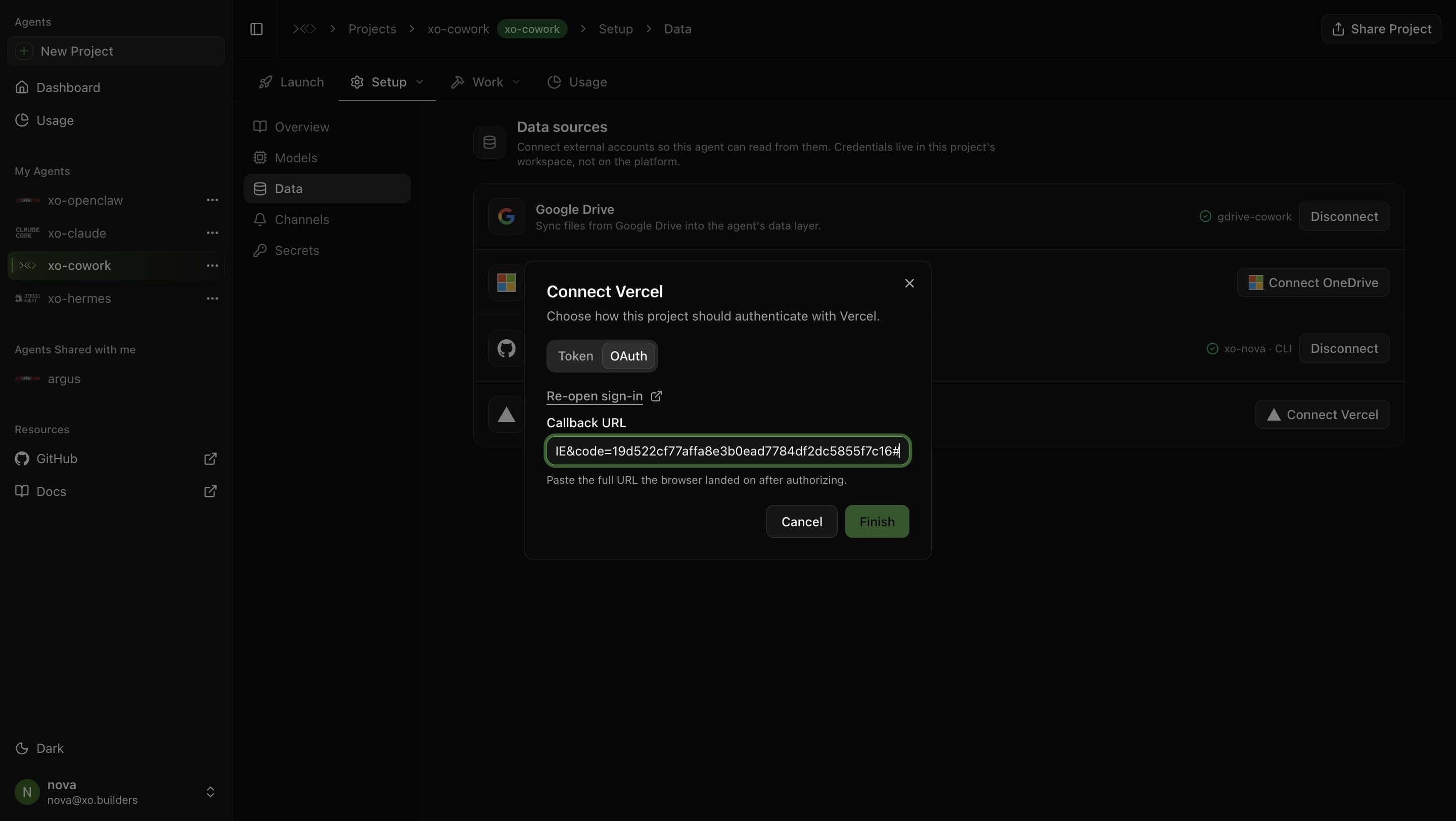
Task: Click external-link icon beside Re-open sign-in
Action: click(656, 396)
